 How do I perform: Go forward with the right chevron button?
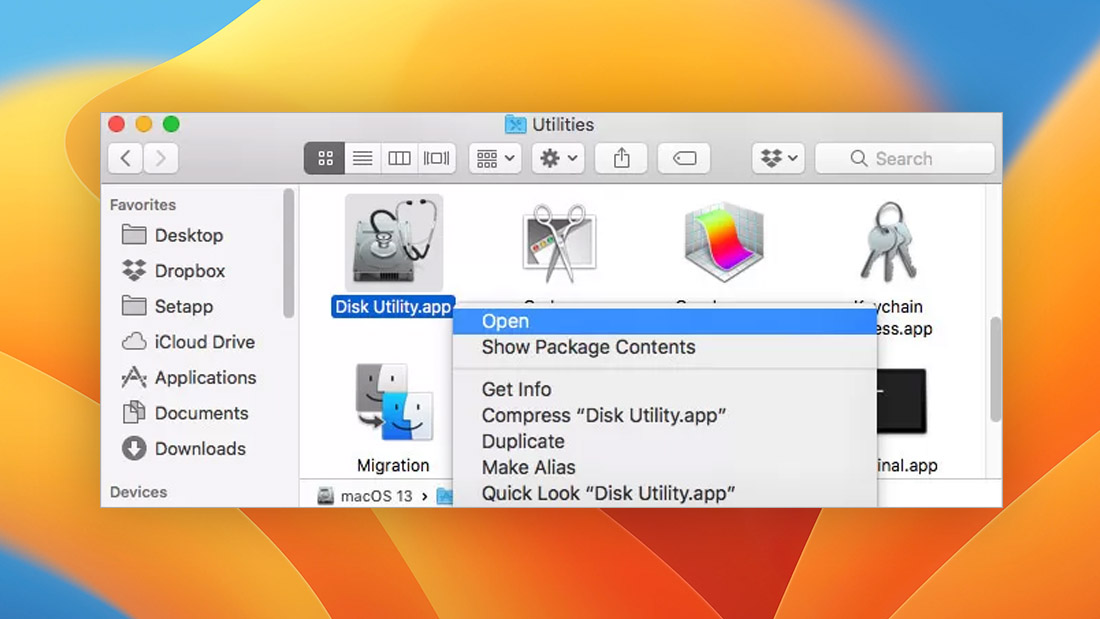pyautogui.click(x=161, y=159)
